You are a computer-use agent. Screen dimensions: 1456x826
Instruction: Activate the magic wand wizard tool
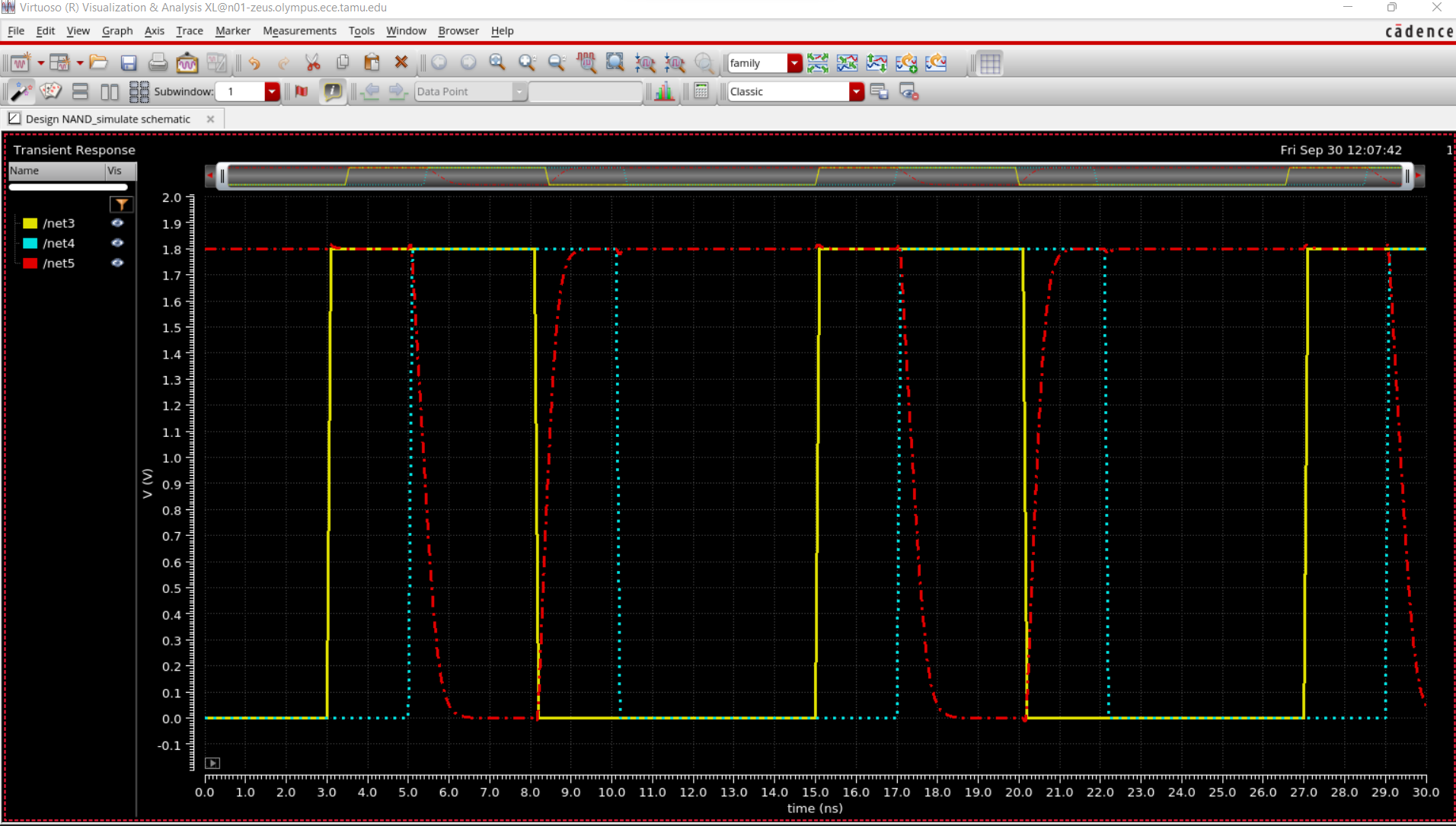tap(21, 91)
